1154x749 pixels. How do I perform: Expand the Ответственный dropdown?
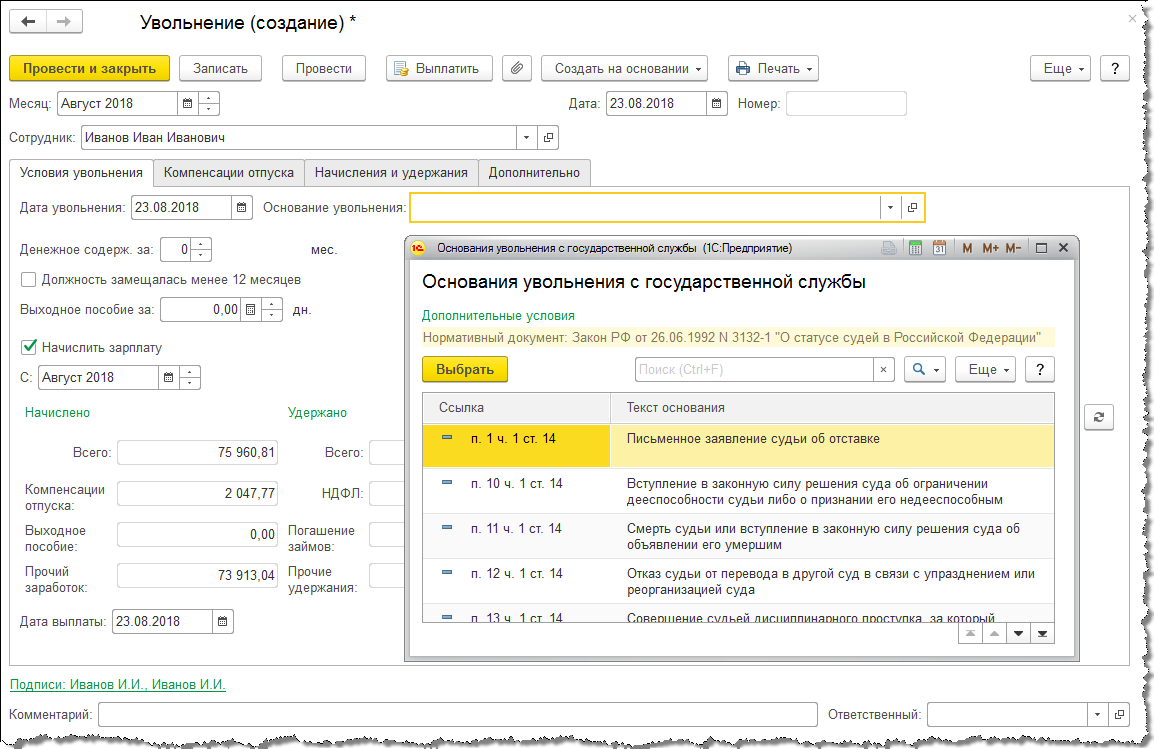(1097, 714)
